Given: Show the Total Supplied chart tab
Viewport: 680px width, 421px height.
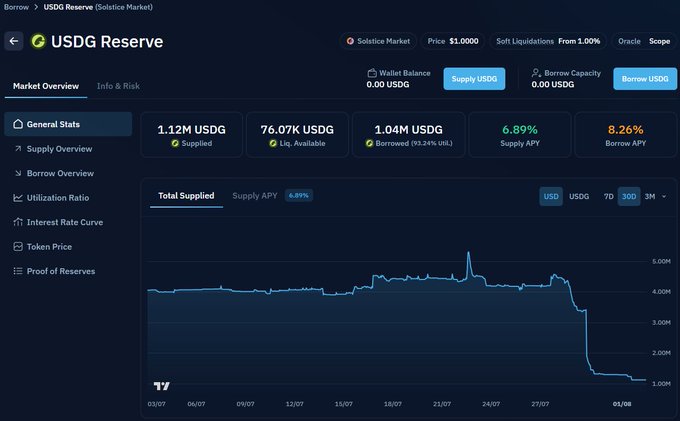Looking at the screenshot, I should click(186, 196).
